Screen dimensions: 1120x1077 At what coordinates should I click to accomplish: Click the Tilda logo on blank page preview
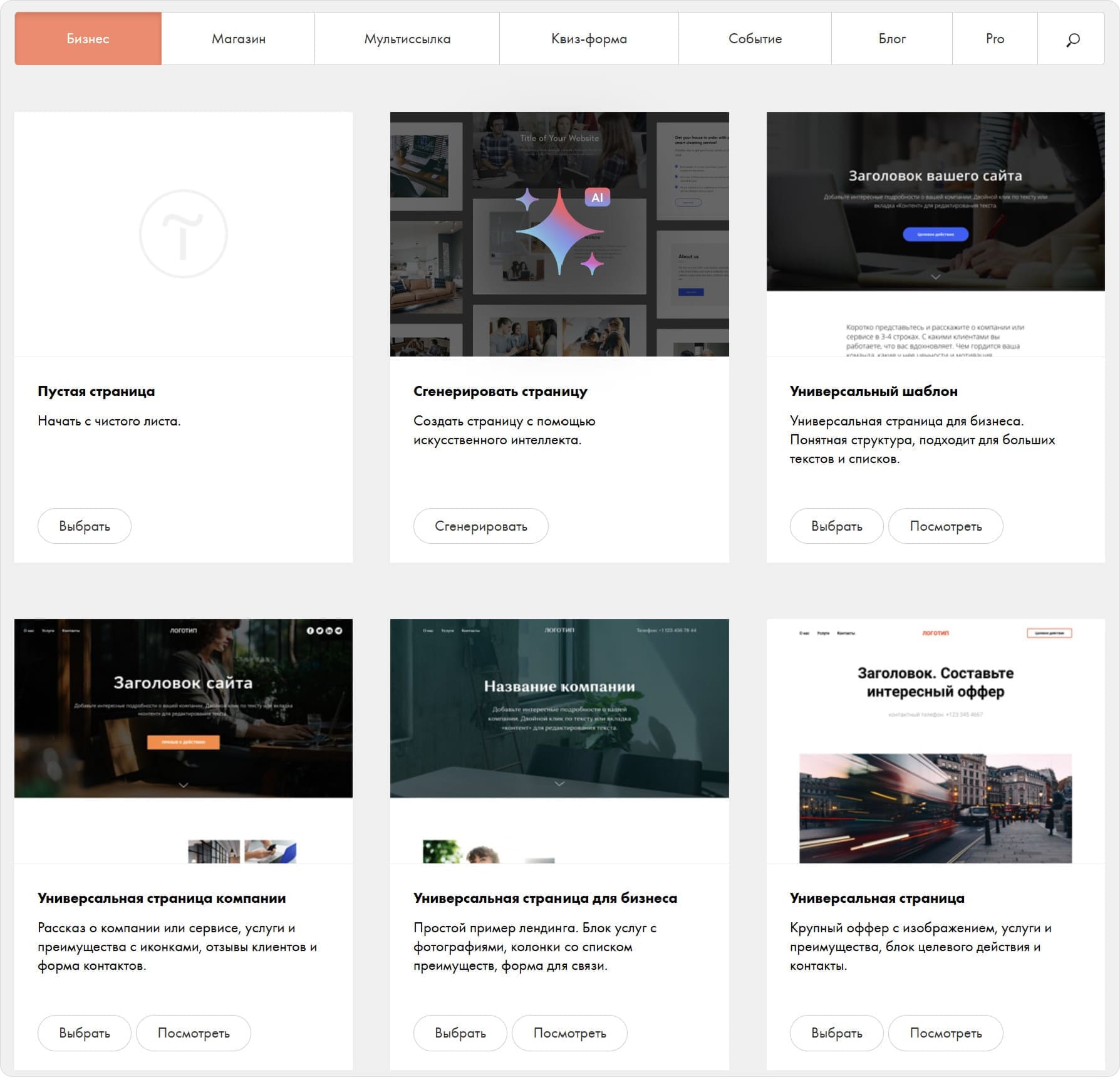pos(183,234)
